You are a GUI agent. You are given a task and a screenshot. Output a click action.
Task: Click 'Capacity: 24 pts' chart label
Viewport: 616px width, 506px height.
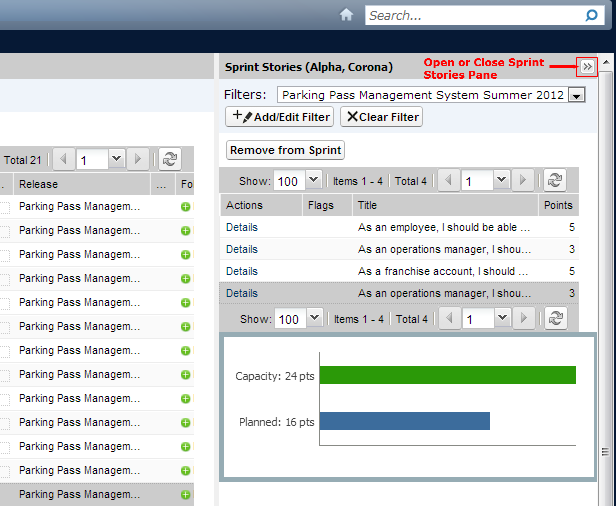click(275, 376)
